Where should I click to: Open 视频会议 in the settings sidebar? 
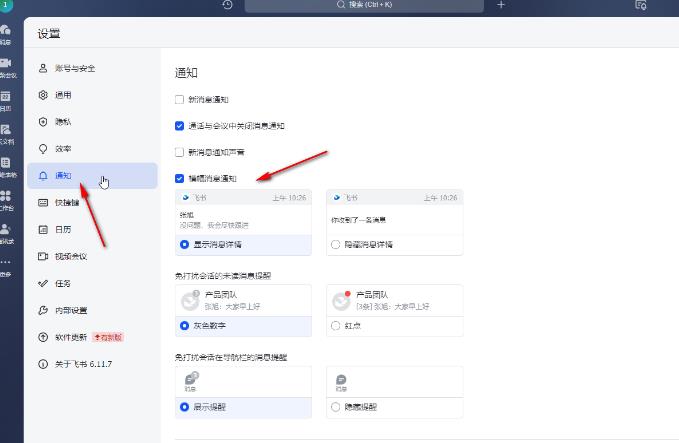(92, 256)
